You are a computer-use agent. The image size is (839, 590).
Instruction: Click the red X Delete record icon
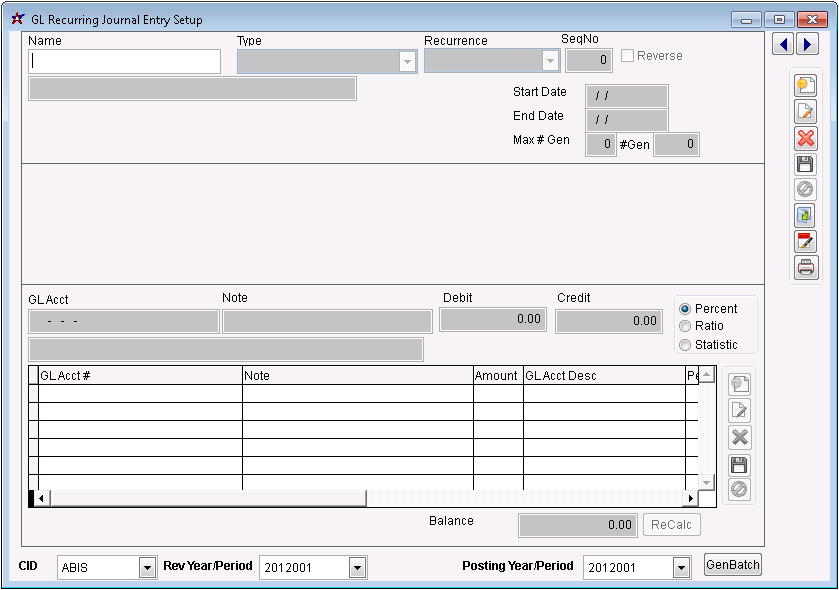point(805,138)
